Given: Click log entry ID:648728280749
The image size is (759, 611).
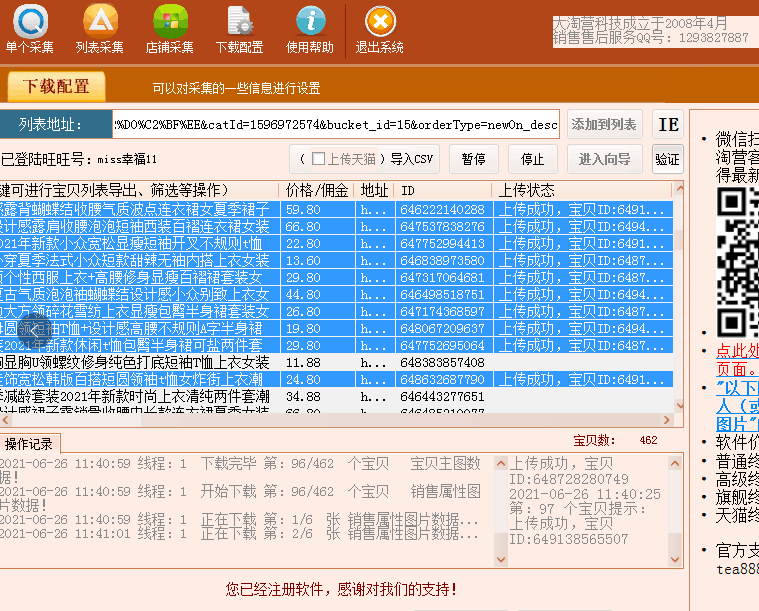Looking at the screenshot, I should 569,479.
